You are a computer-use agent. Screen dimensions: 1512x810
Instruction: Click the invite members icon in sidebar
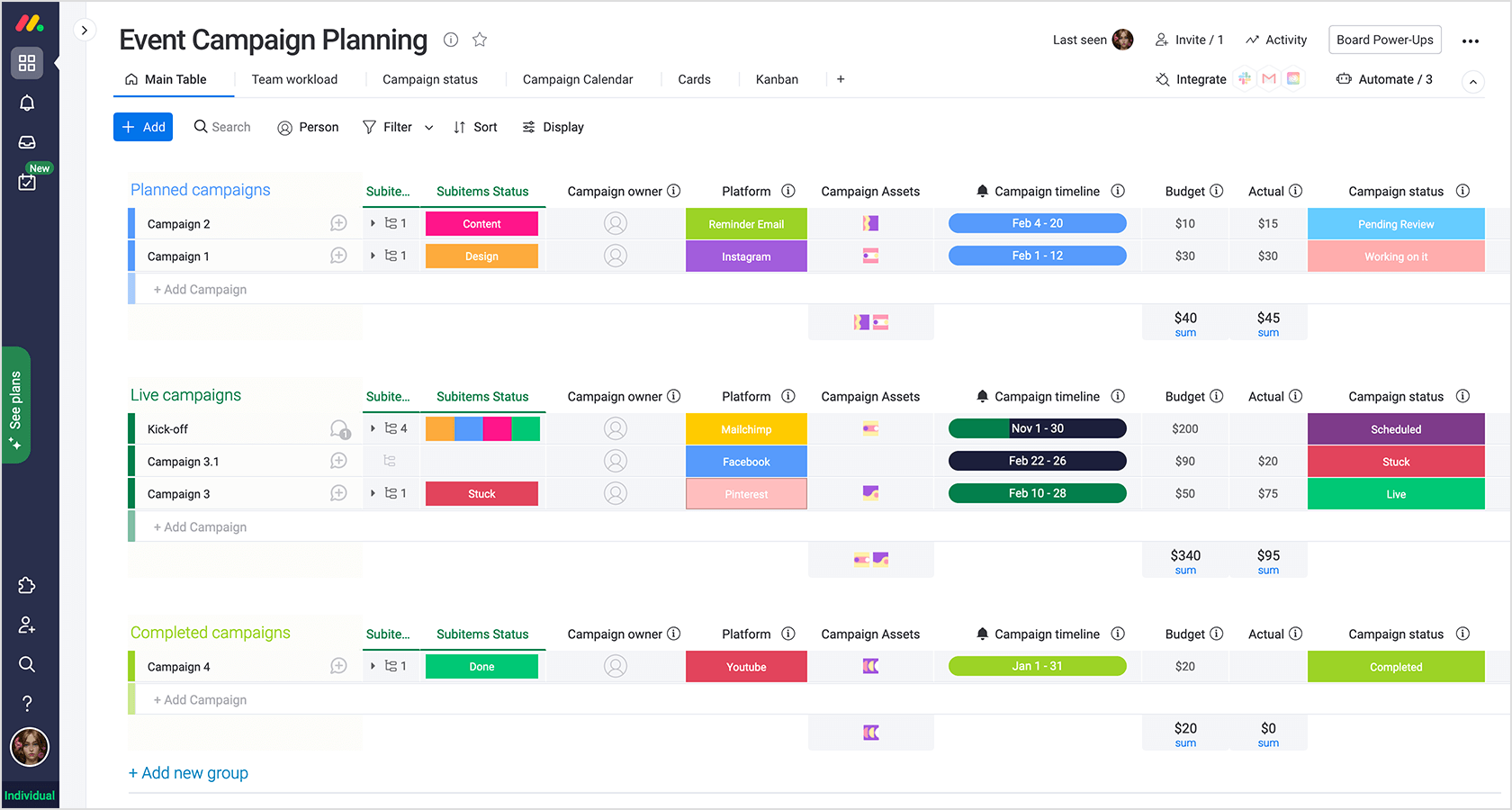[27, 625]
